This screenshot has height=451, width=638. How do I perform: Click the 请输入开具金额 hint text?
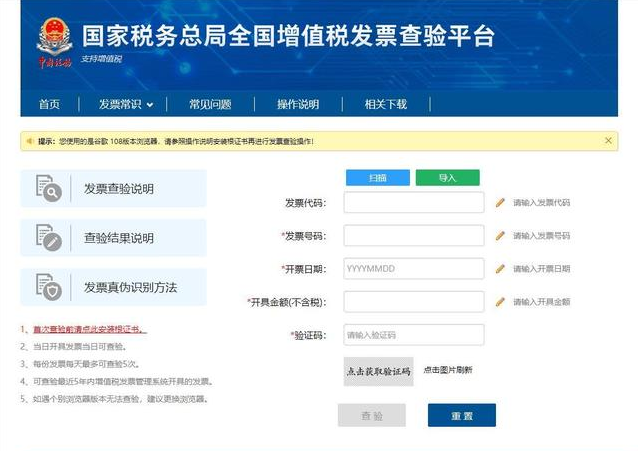tap(541, 302)
